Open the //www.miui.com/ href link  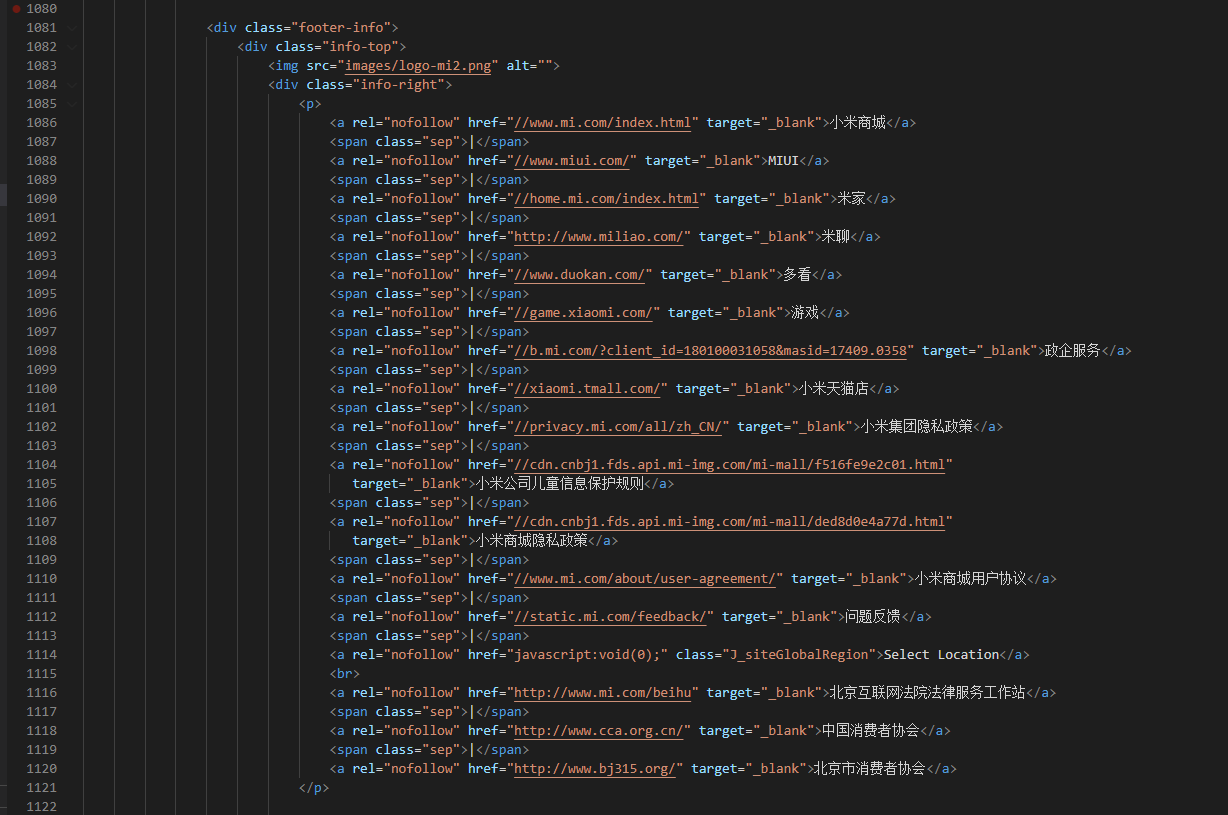click(571, 160)
